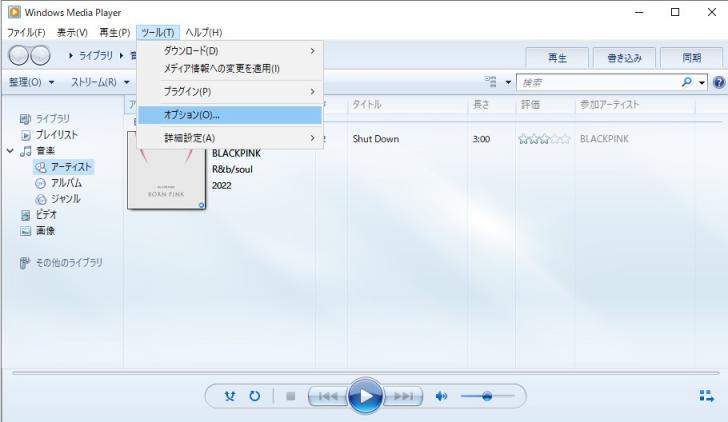Open その他のライブラリ

click(61, 263)
